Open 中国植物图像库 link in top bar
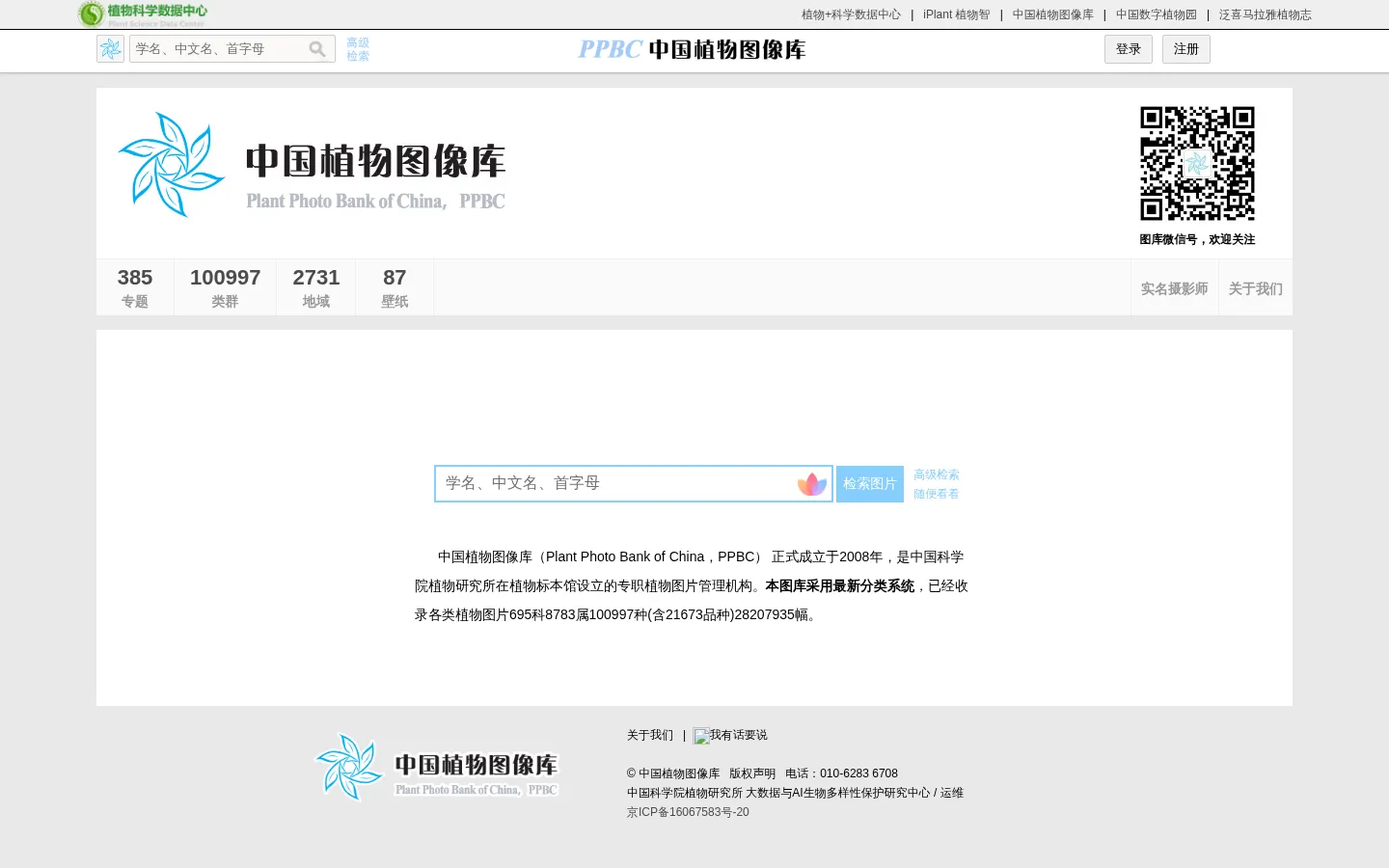This screenshot has width=1389, height=868. point(1053,14)
